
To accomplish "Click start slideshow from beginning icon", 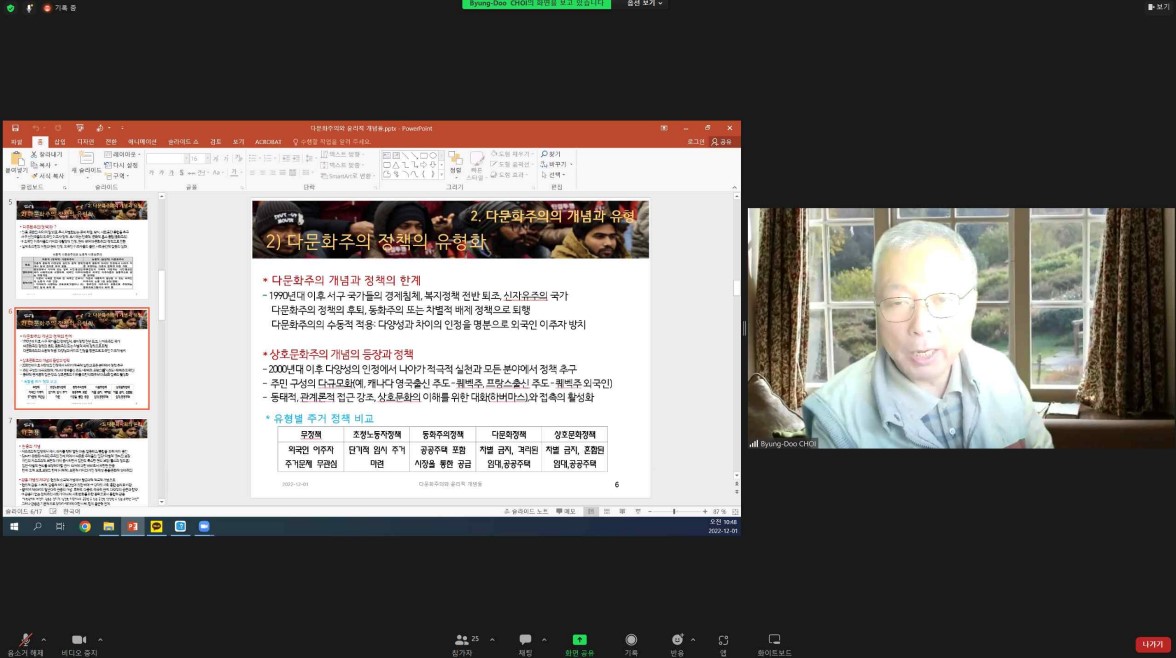I will coord(80,128).
